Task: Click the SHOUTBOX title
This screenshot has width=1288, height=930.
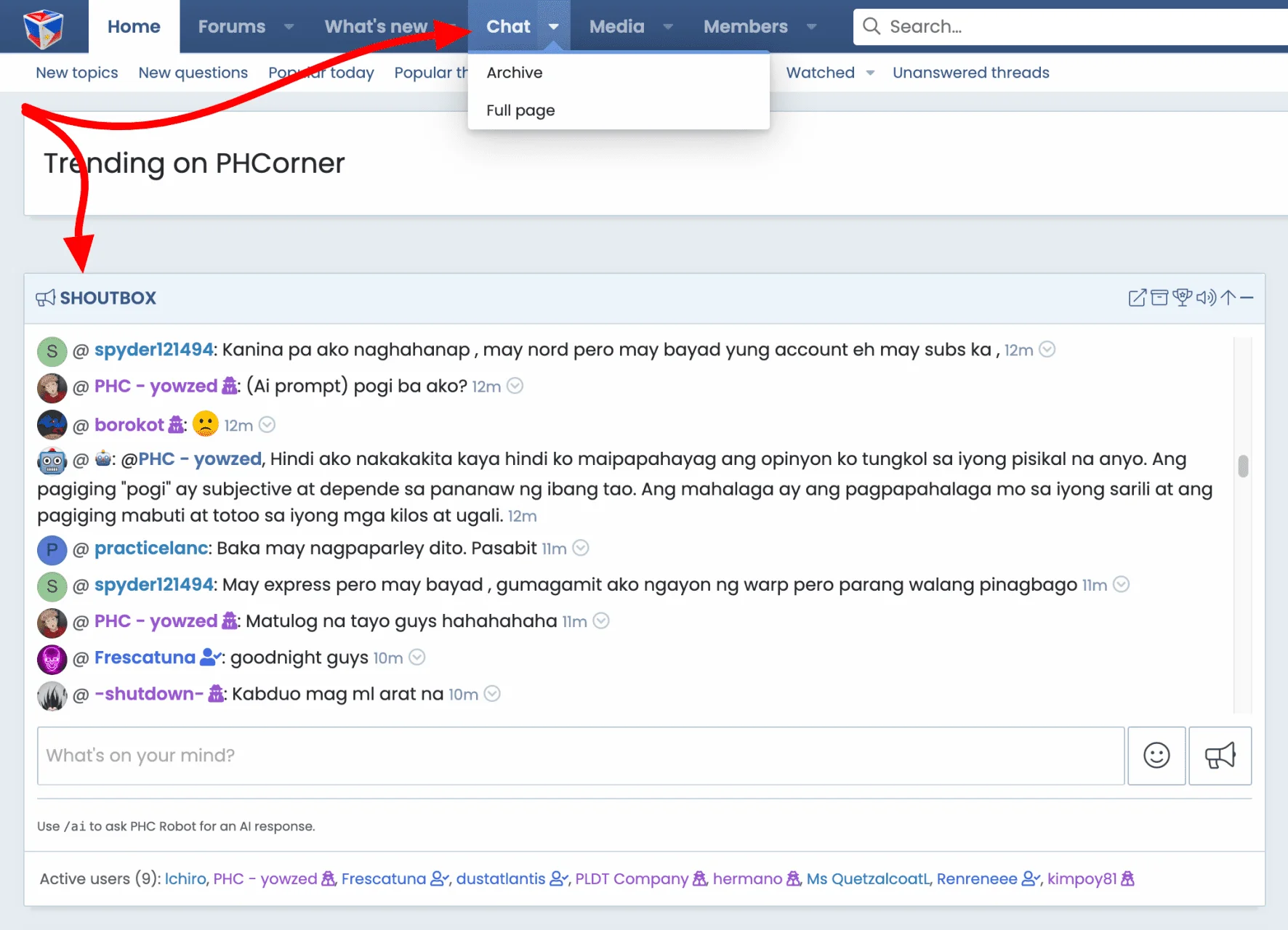Action: point(108,298)
